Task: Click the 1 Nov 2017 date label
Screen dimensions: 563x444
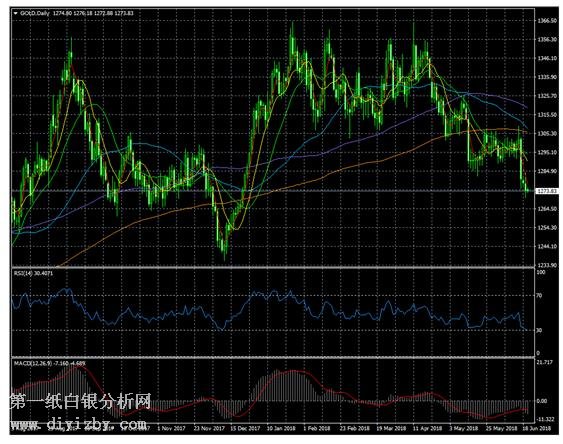Action: pos(172,428)
